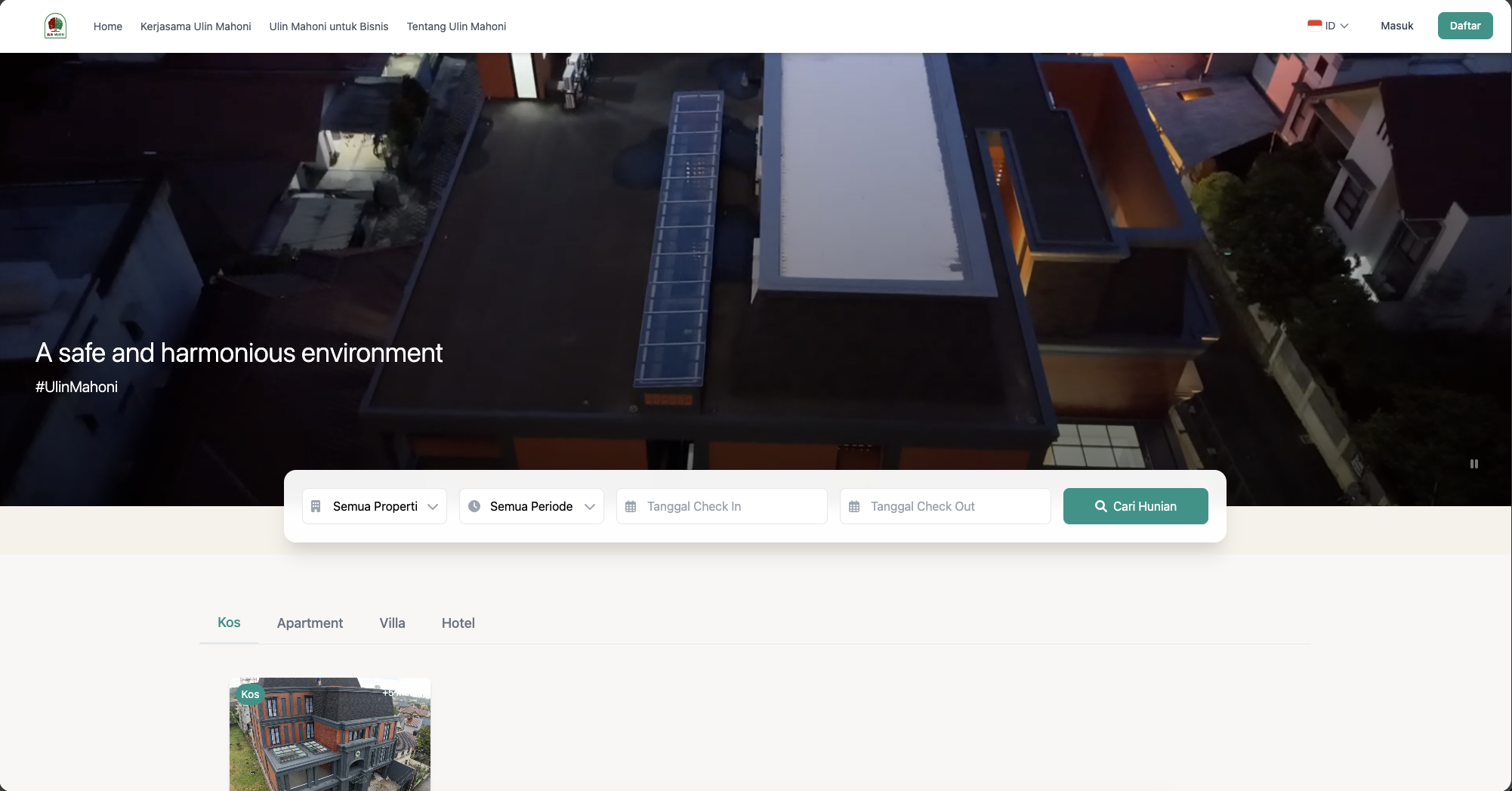Select the Villa tab

pyautogui.click(x=392, y=623)
